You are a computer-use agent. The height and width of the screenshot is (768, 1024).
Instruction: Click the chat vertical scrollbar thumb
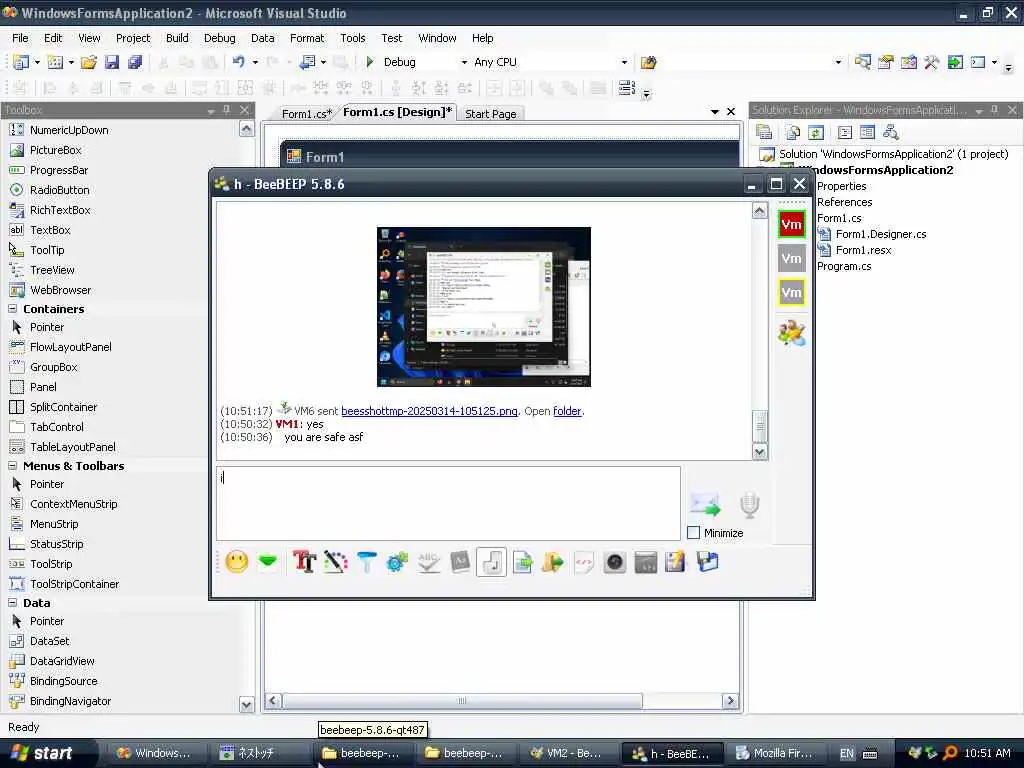click(x=760, y=426)
